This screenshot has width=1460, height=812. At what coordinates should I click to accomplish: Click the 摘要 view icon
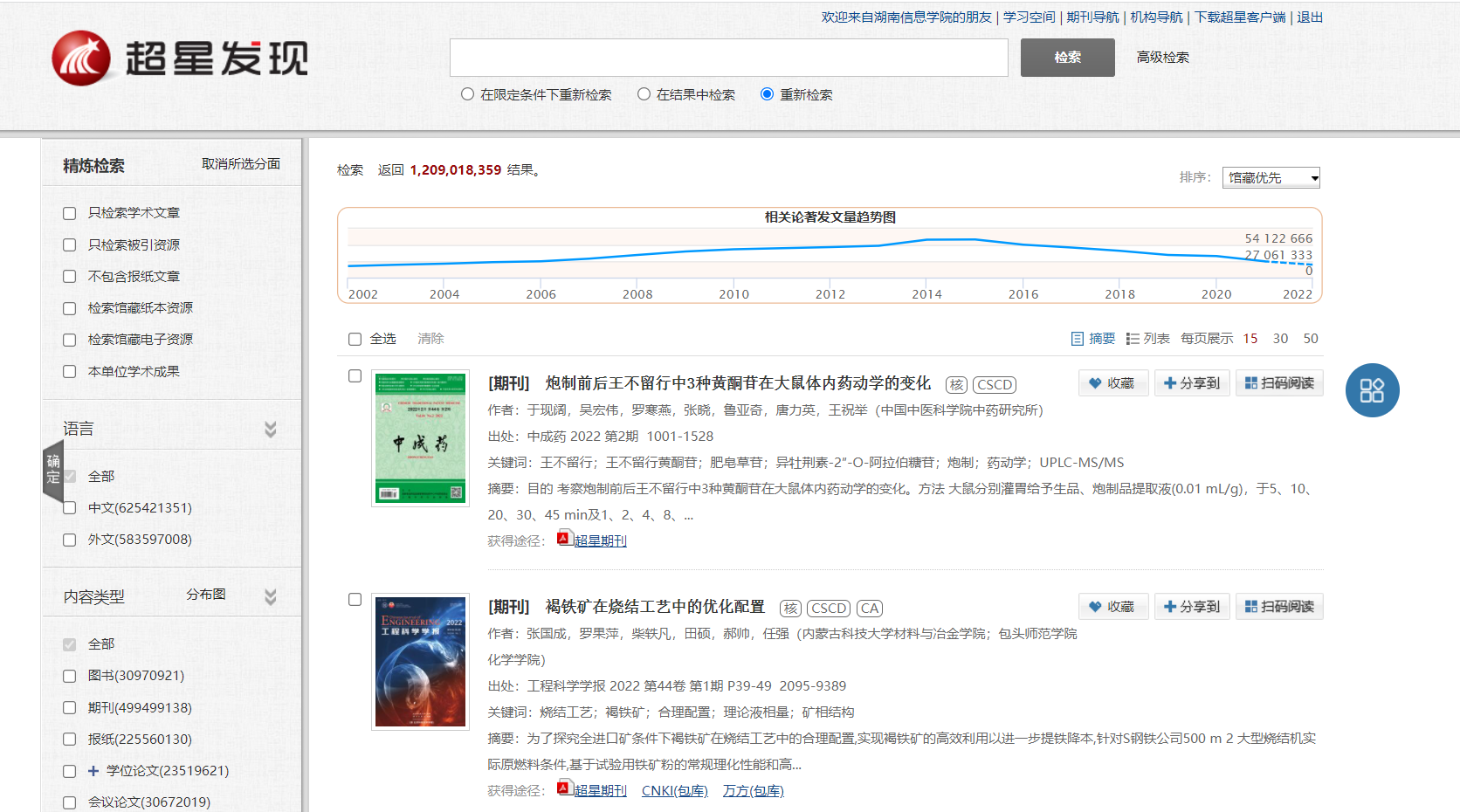[1078, 339]
